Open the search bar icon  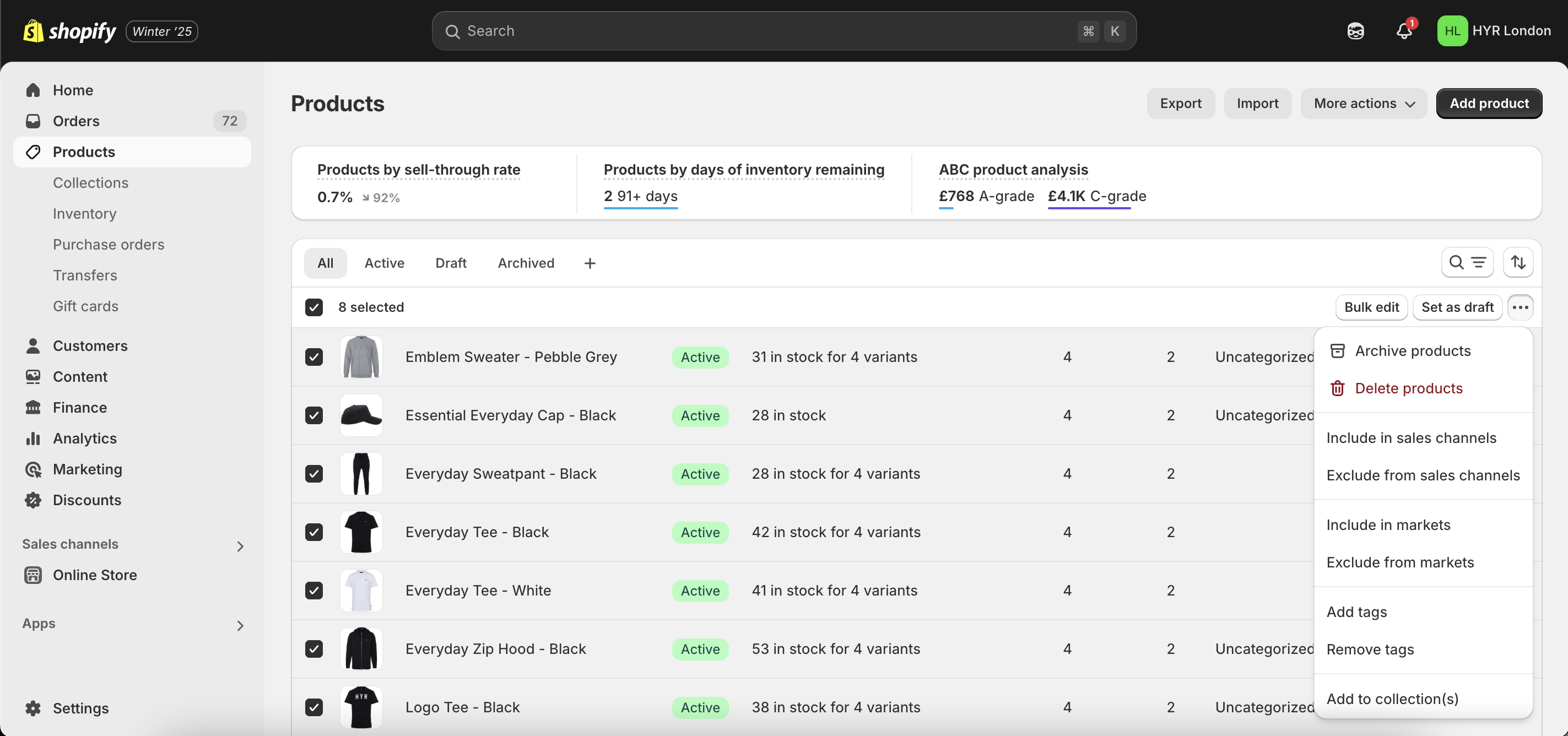1456,262
